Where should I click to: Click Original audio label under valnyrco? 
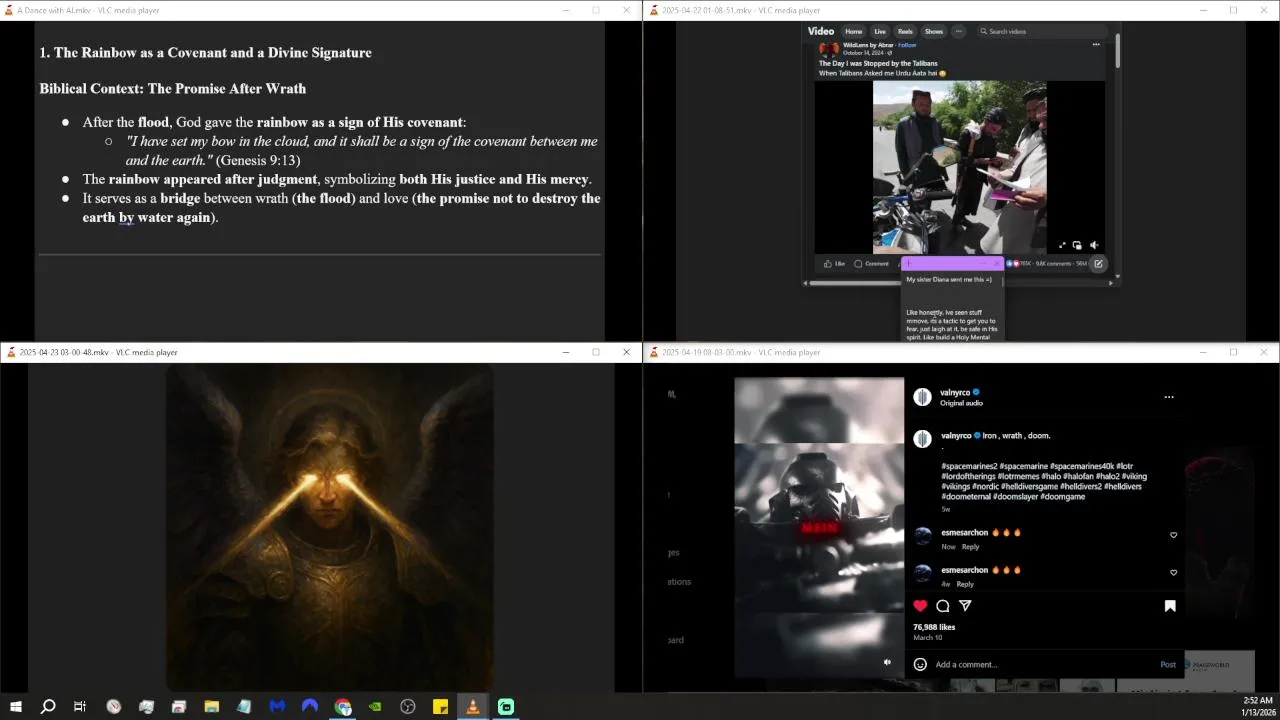(961, 403)
